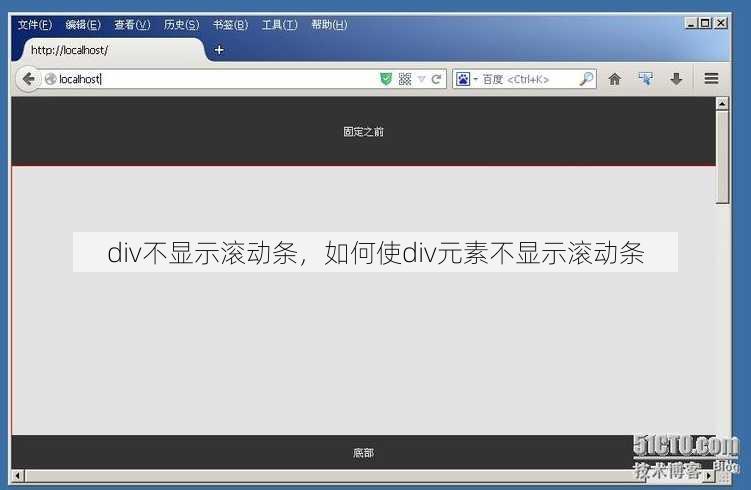This screenshot has height=490, width=751.
Task: Click the green shield security icon
Action: pyautogui.click(x=386, y=79)
